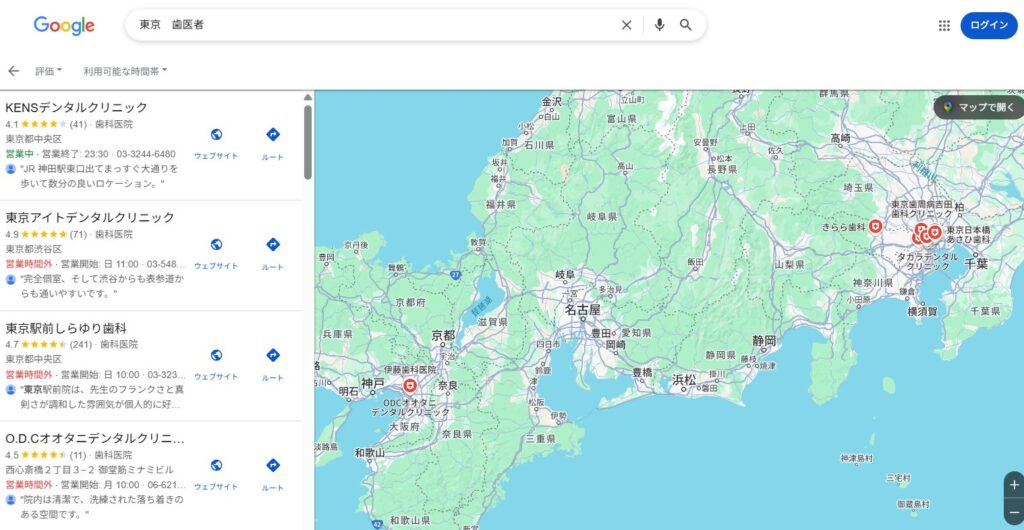Clear the search box with X icon
The image size is (1024, 530).
626,25
